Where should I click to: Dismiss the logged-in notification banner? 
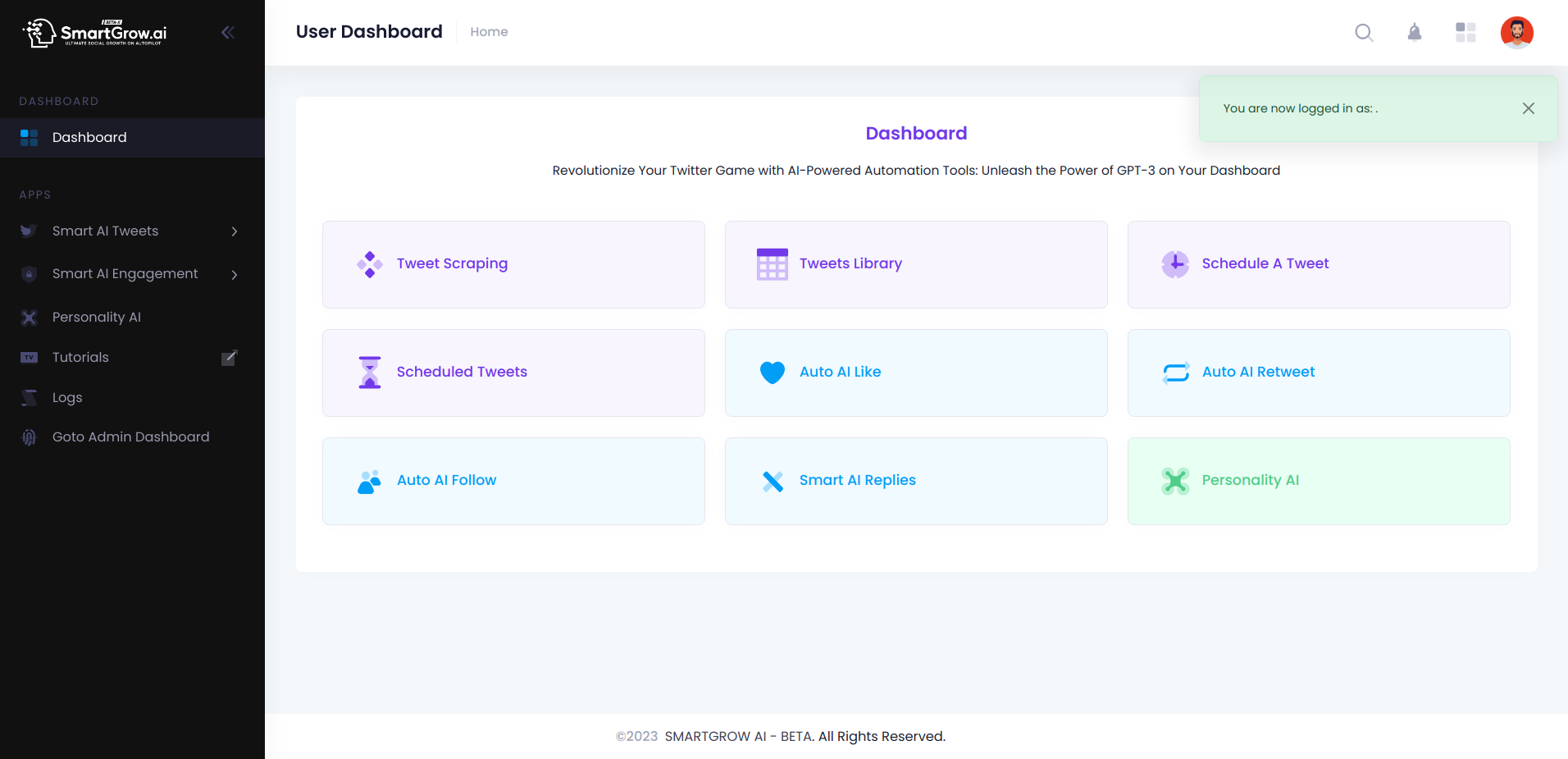pyautogui.click(x=1528, y=107)
